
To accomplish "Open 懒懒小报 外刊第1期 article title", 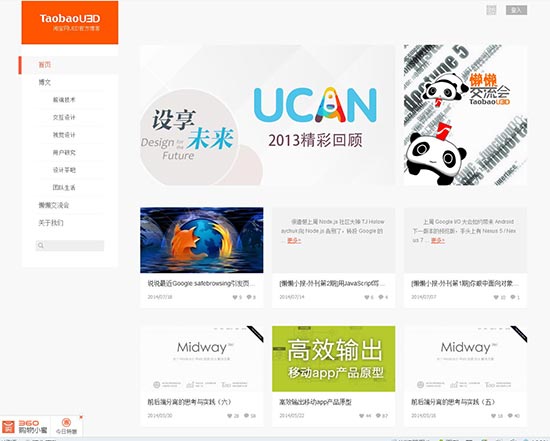I will 465,283.
